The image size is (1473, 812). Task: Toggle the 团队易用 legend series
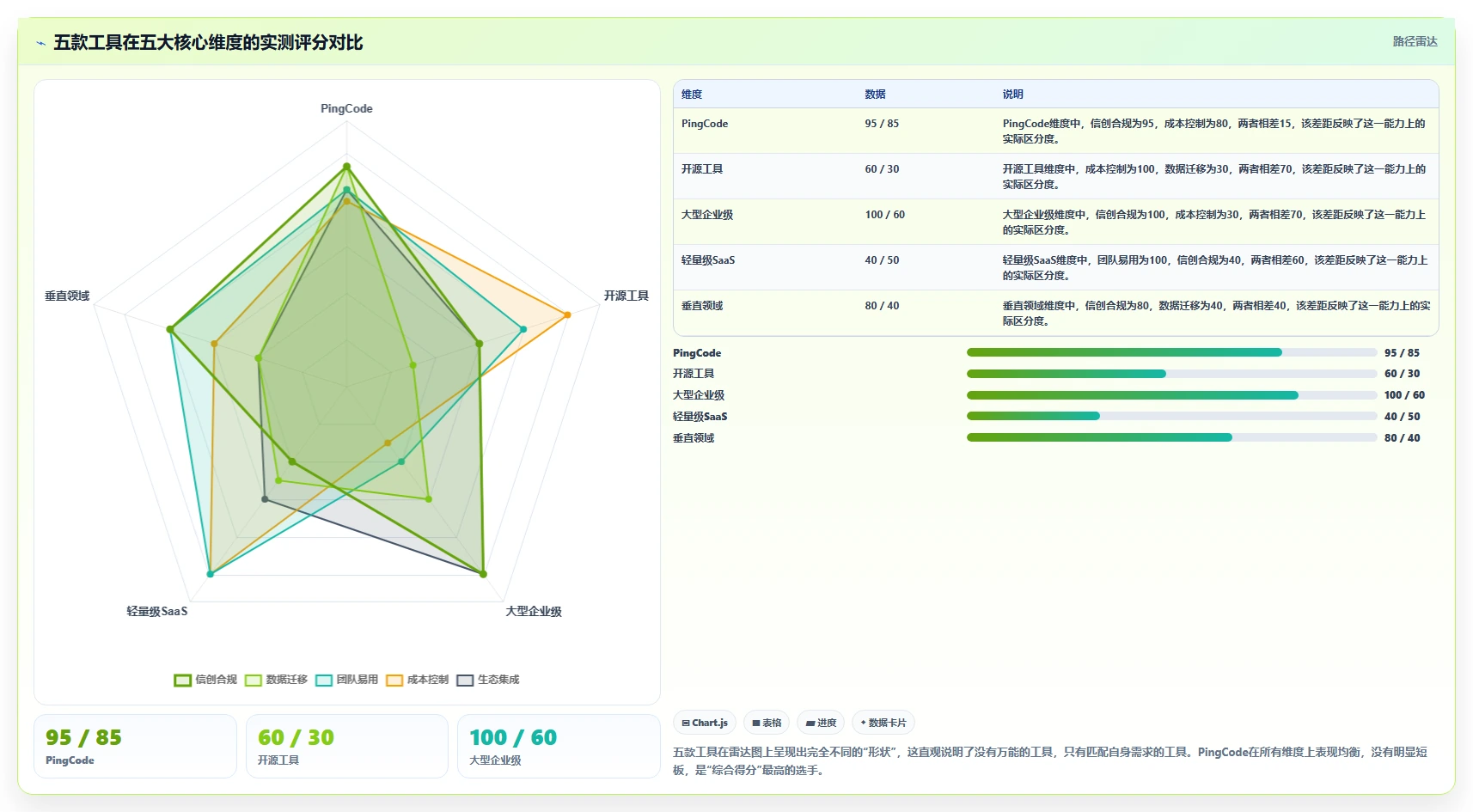(346, 680)
